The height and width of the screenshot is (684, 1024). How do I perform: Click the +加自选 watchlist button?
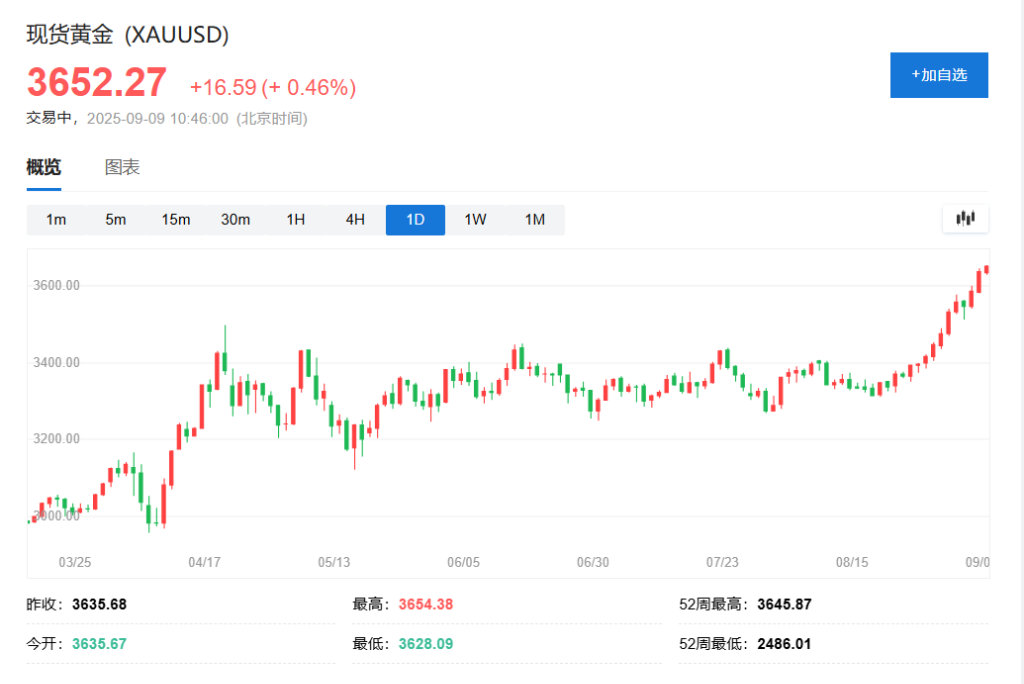coord(938,74)
